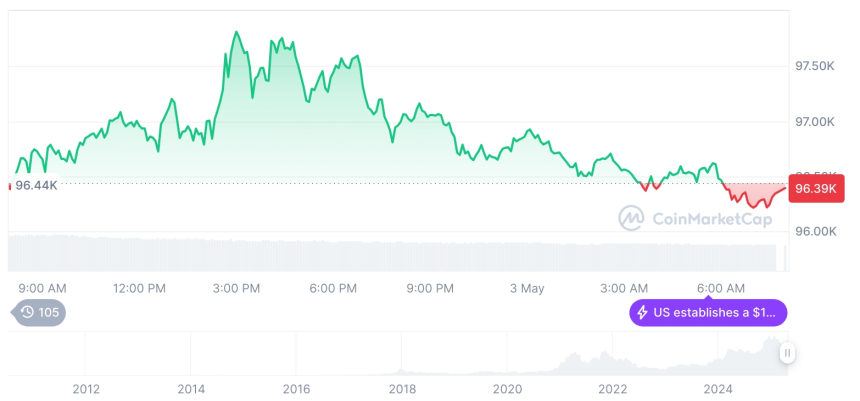Click the 2016 year on overview timeline
860x401 pixels.
296,388
